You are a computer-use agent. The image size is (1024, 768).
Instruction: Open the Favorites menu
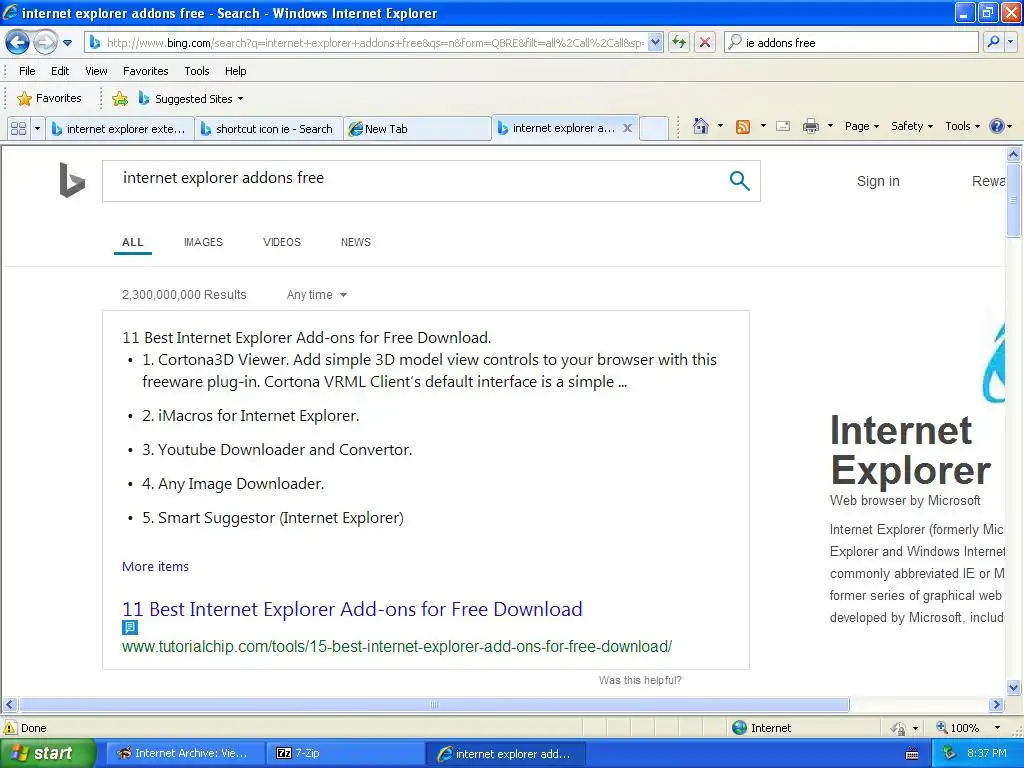(146, 71)
